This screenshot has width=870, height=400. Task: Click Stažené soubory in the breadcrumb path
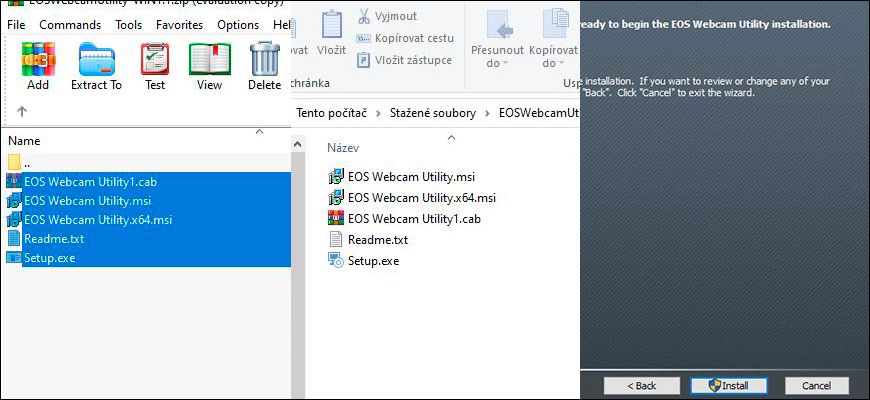(x=432, y=113)
